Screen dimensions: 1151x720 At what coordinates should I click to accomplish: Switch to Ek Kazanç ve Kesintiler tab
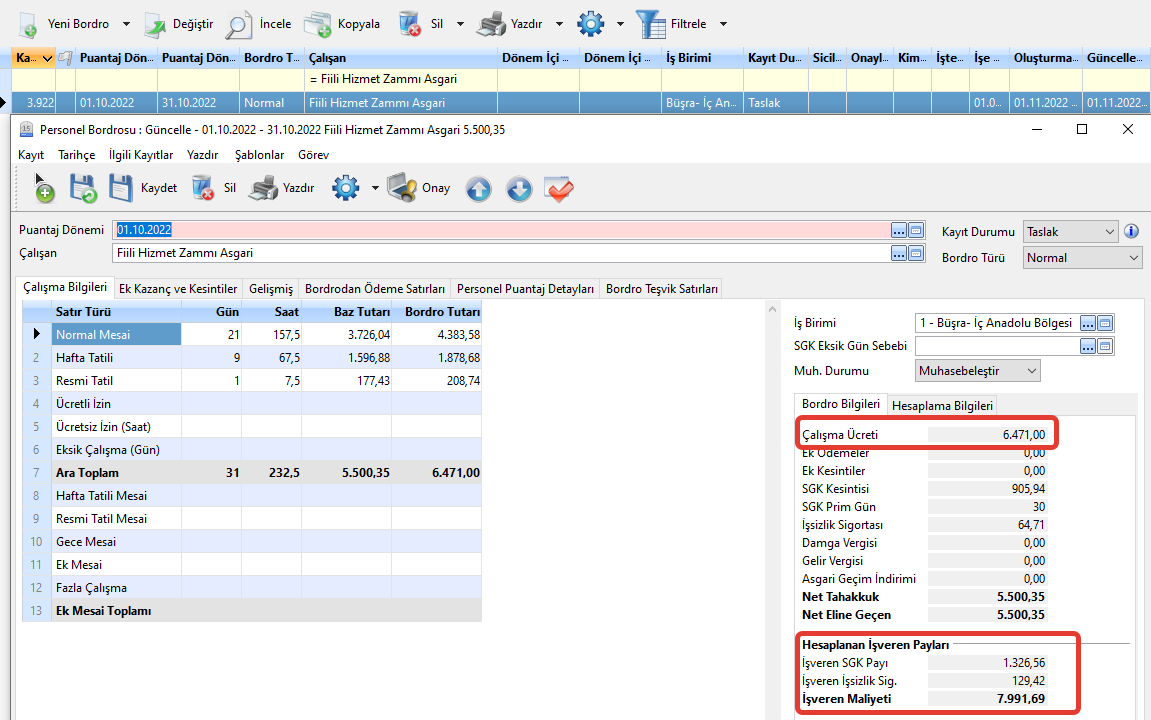click(x=178, y=288)
